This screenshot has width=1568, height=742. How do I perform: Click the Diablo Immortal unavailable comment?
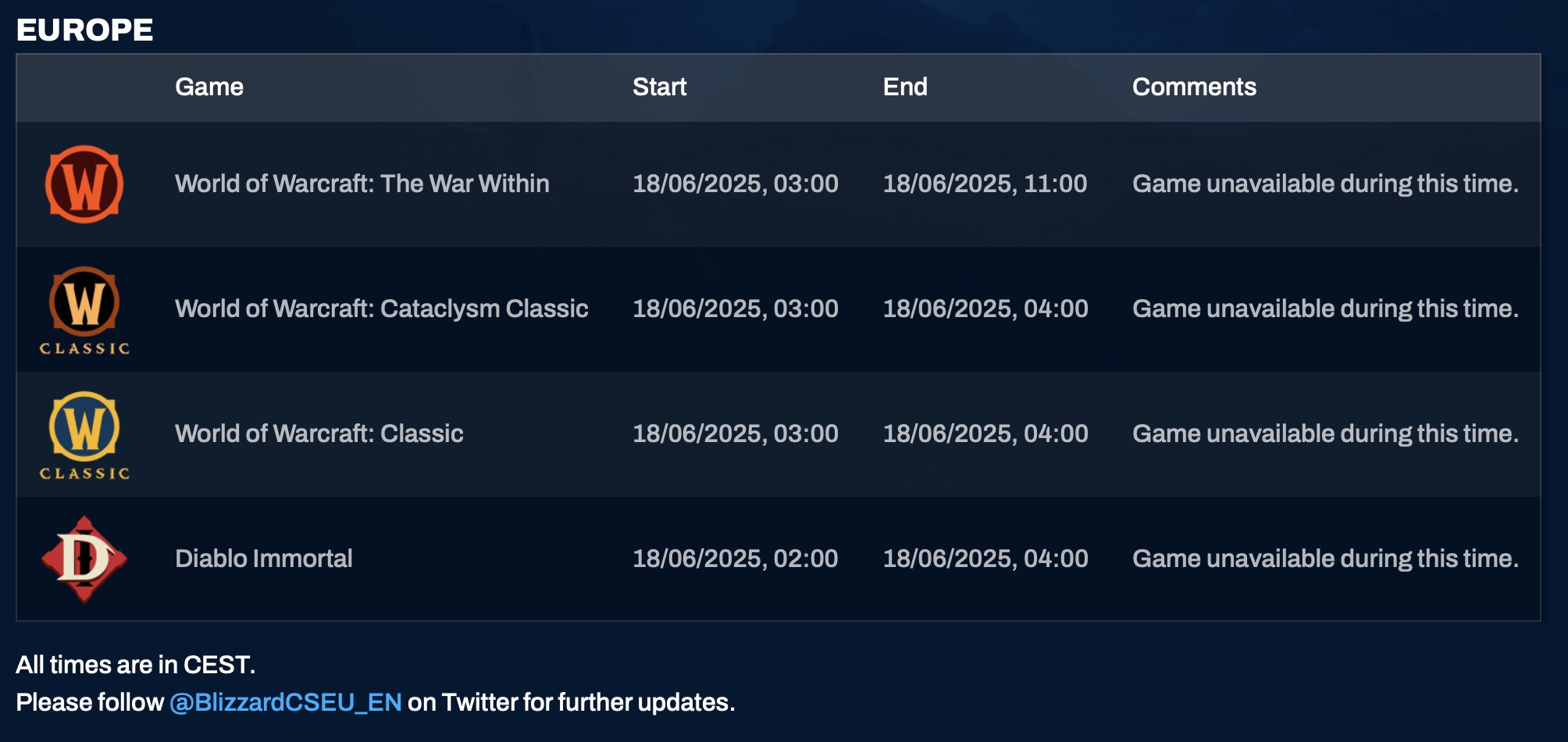tap(1326, 558)
